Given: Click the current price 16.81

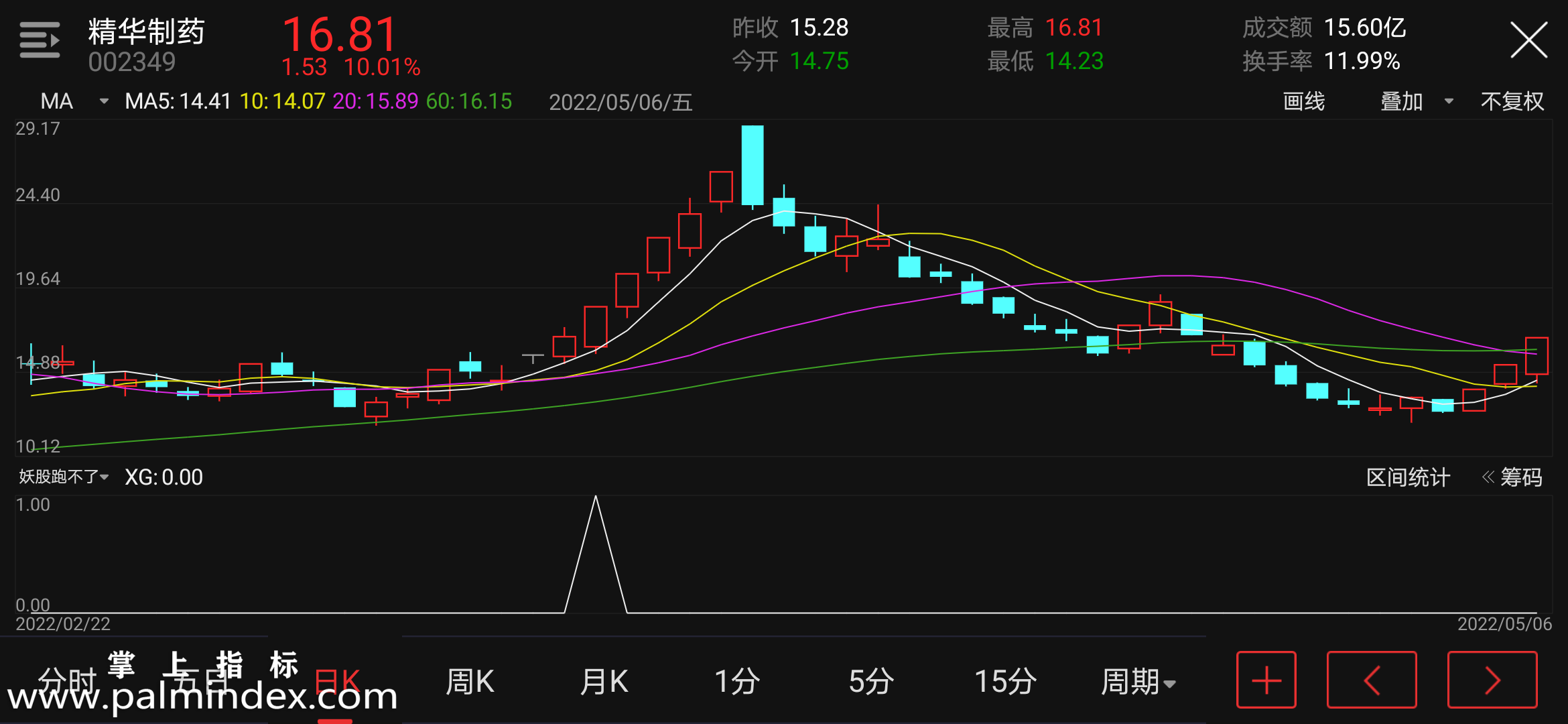Looking at the screenshot, I should pos(339,34).
